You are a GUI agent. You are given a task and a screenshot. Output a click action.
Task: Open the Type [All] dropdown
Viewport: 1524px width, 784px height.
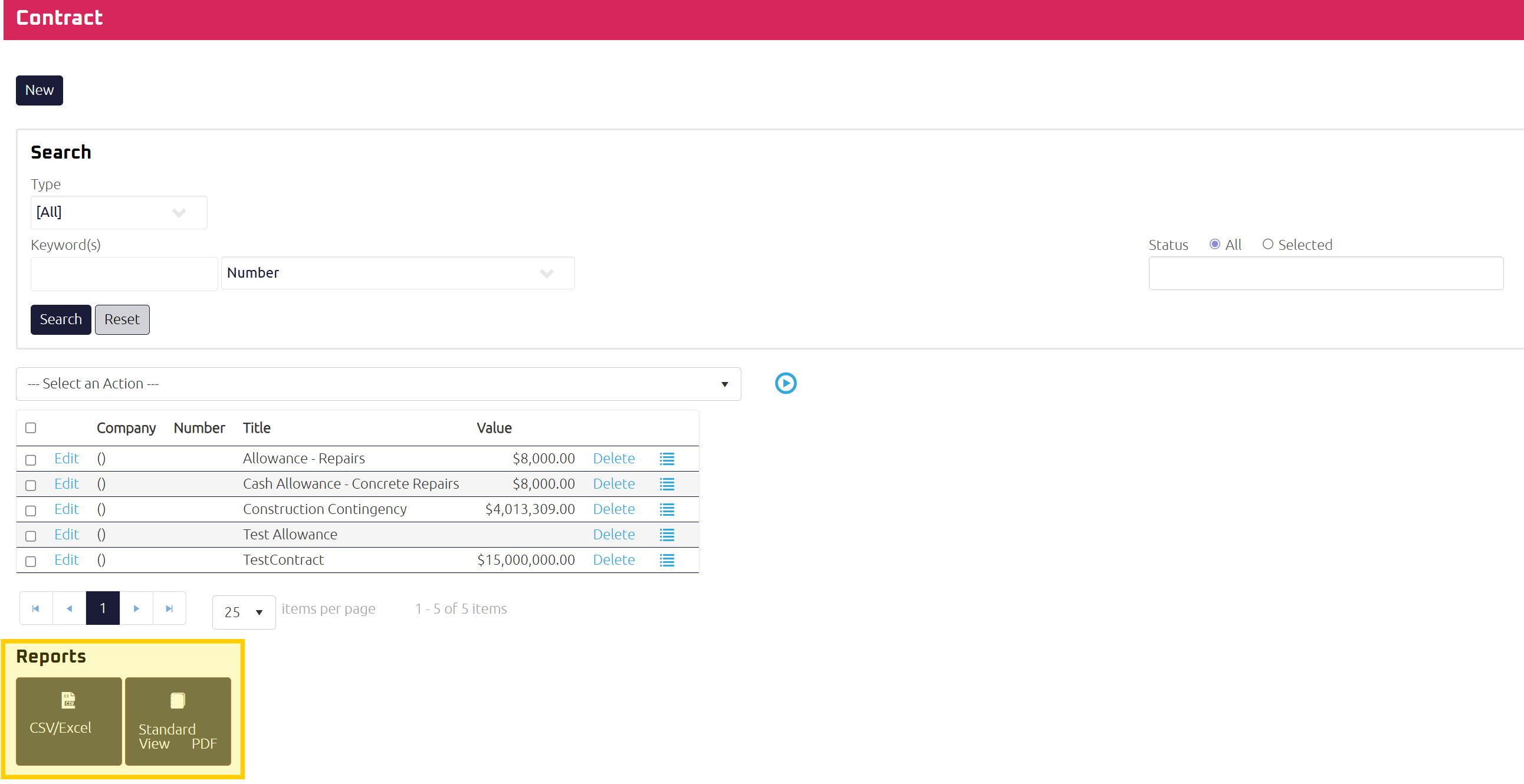(119, 212)
